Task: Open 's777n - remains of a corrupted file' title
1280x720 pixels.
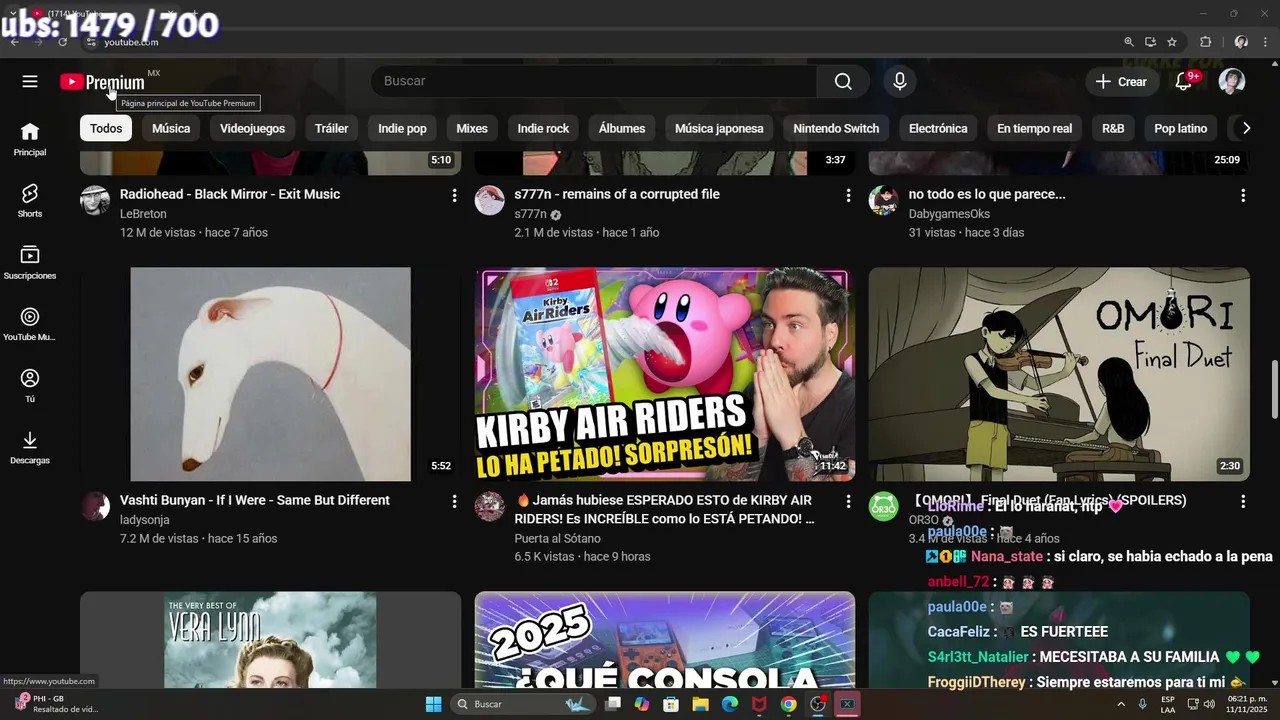Action: tap(617, 194)
